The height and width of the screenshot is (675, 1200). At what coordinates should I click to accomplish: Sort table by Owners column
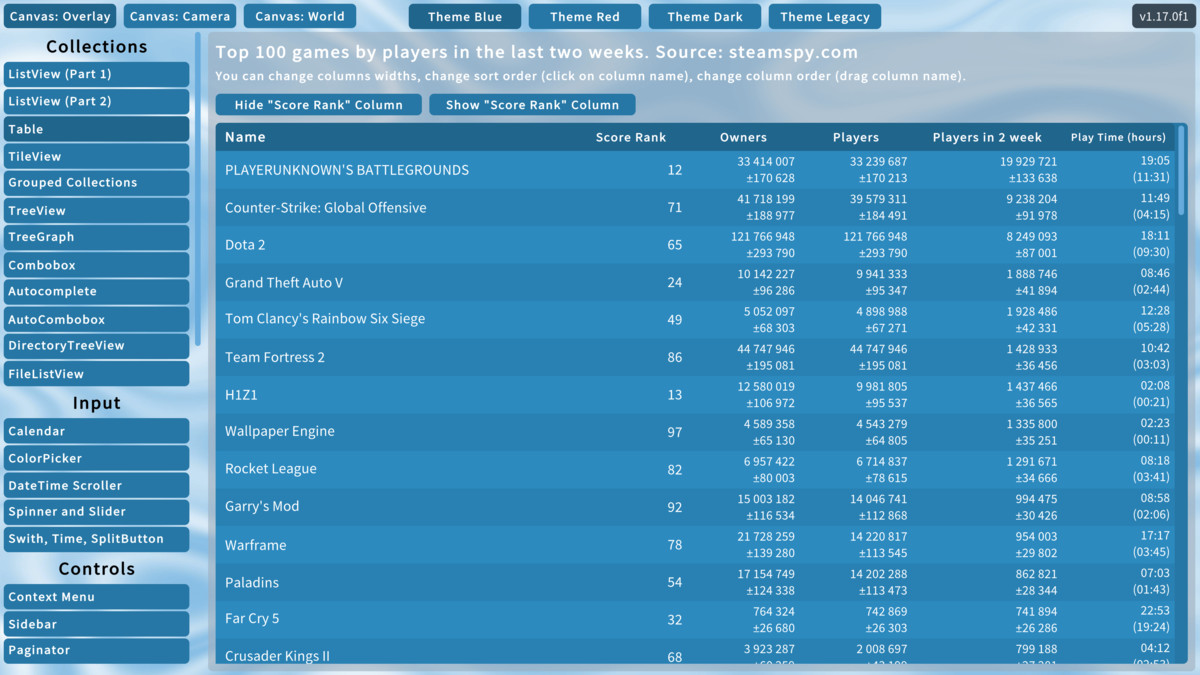point(743,137)
